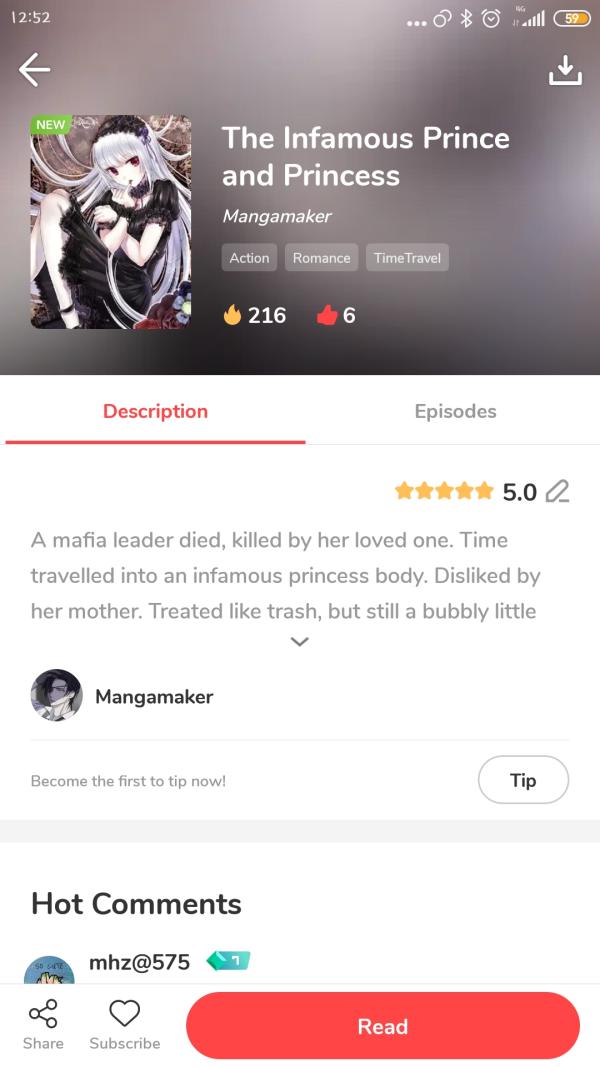Tap the Share icon

(43, 1014)
